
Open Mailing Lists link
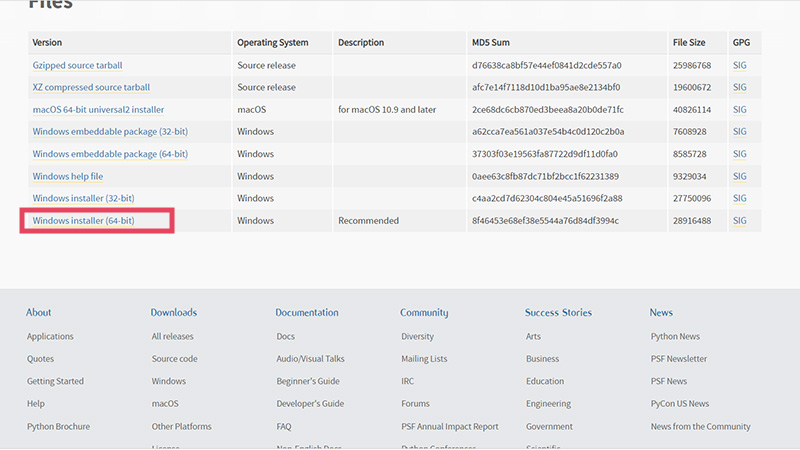pyautogui.click(x=424, y=359)
